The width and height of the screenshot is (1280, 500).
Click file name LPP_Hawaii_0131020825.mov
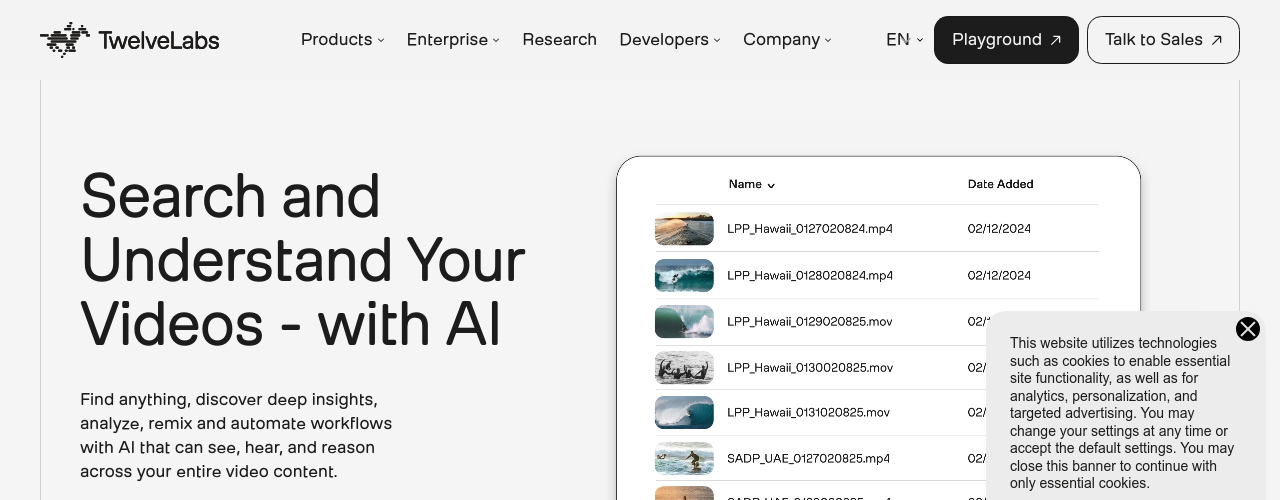(808, 412)
